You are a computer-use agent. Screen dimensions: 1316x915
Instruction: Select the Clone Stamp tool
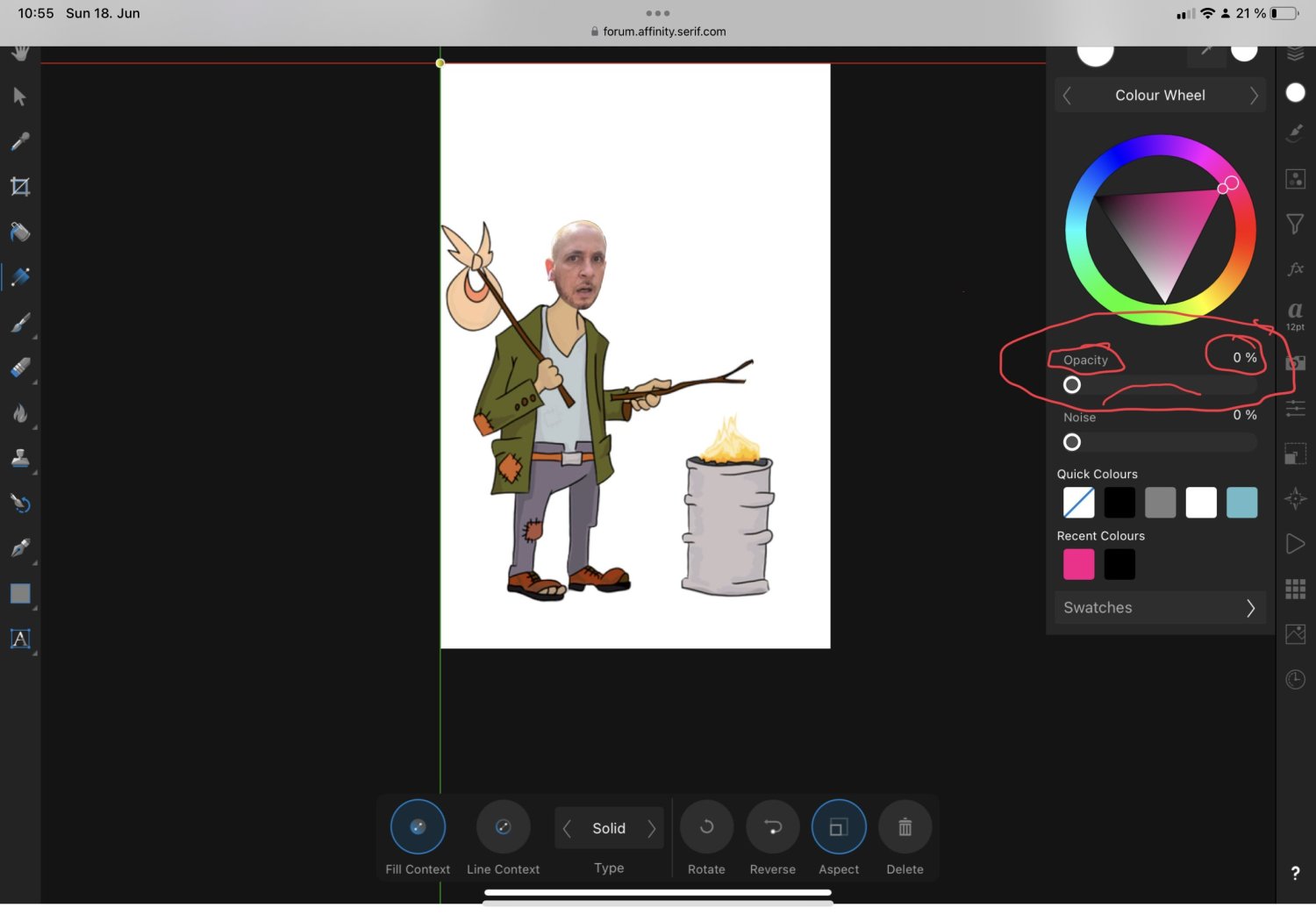coord(19,458)
